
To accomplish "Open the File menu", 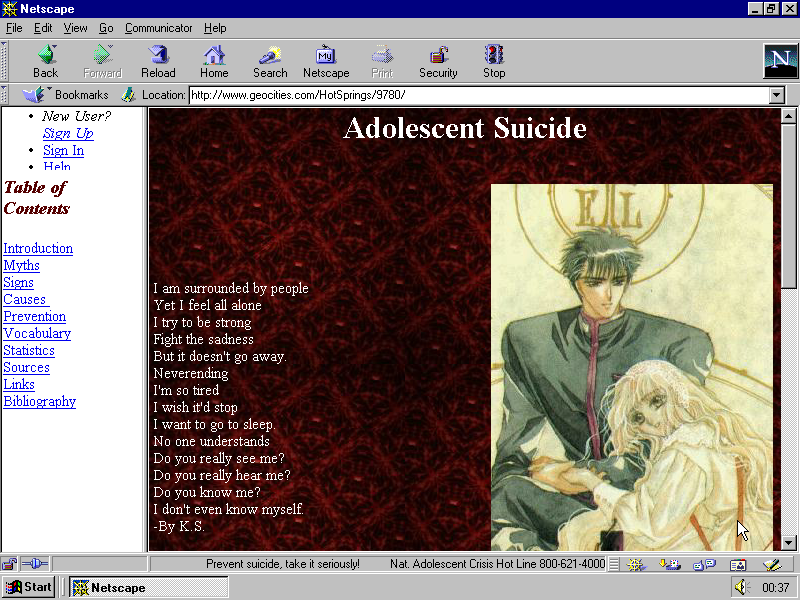I will [x=14, y=28].
